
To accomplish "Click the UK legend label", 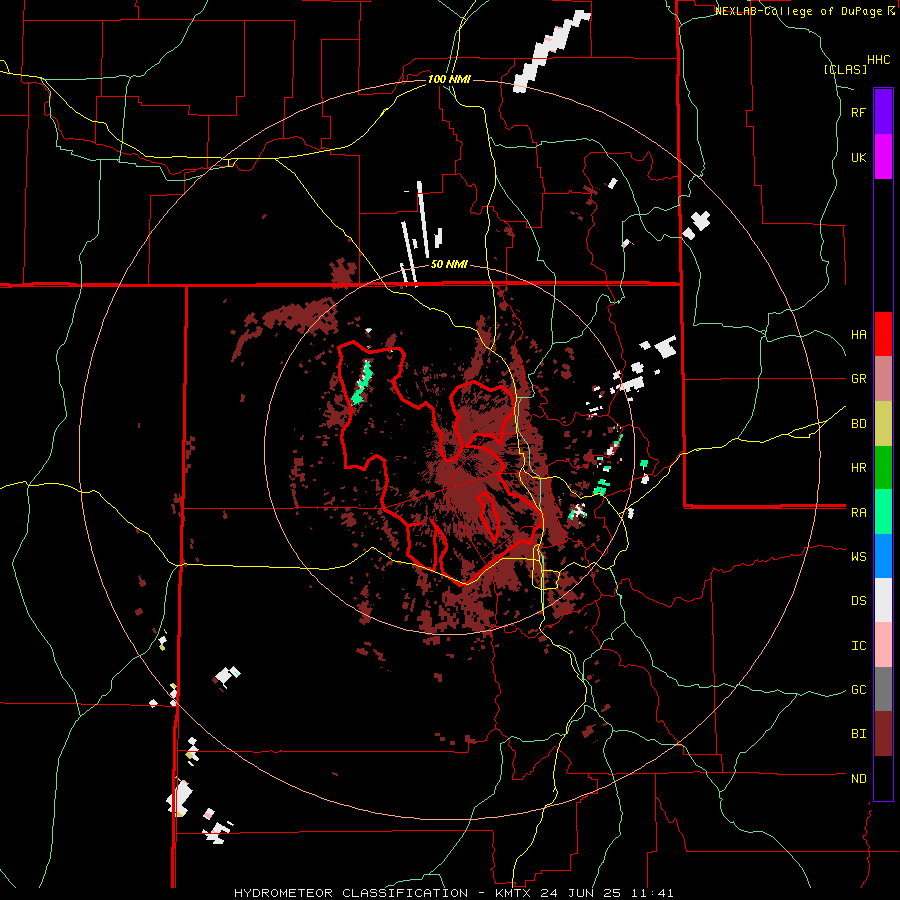I will [858, 157].
